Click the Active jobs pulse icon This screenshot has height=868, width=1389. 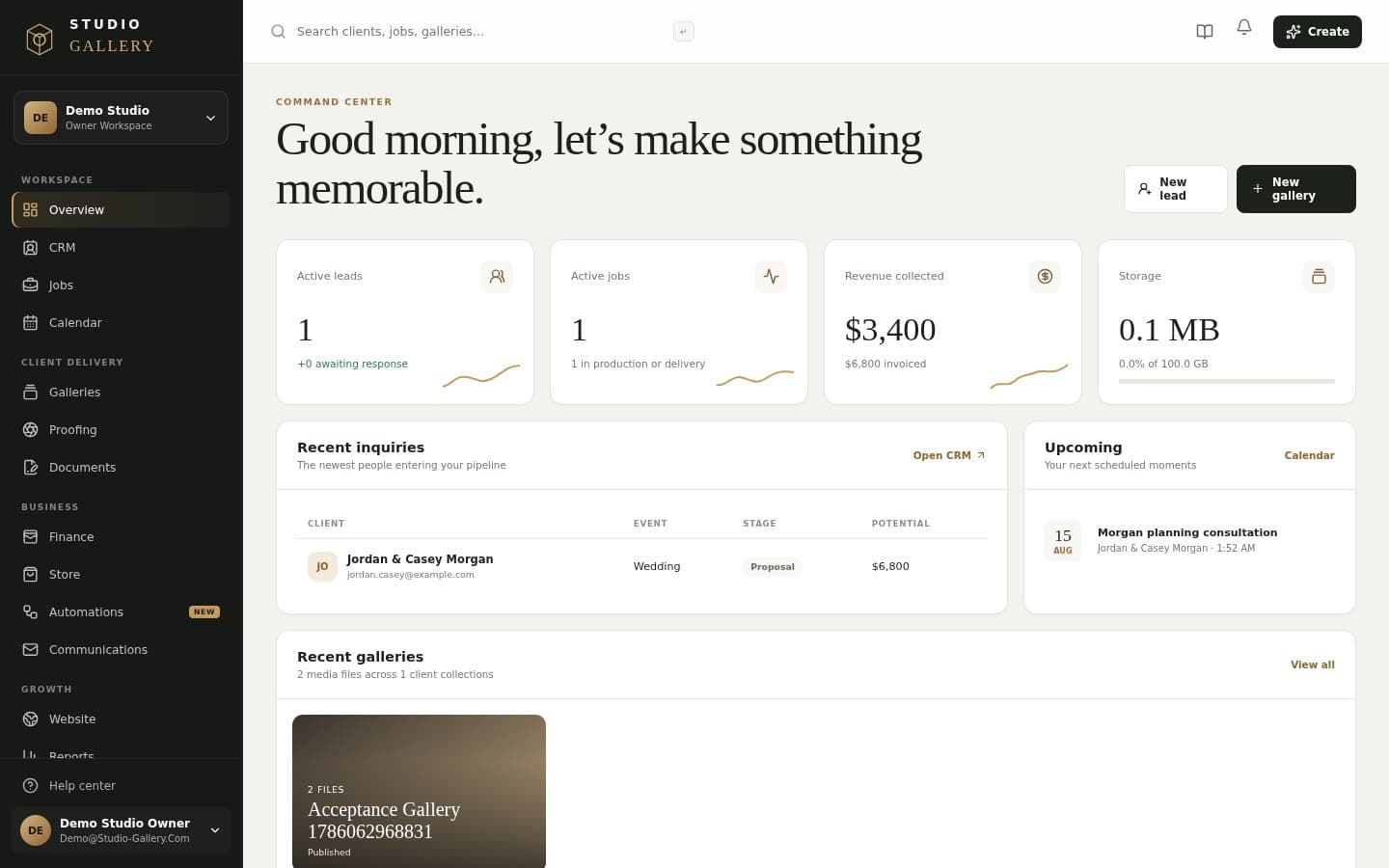coord(771,276)
